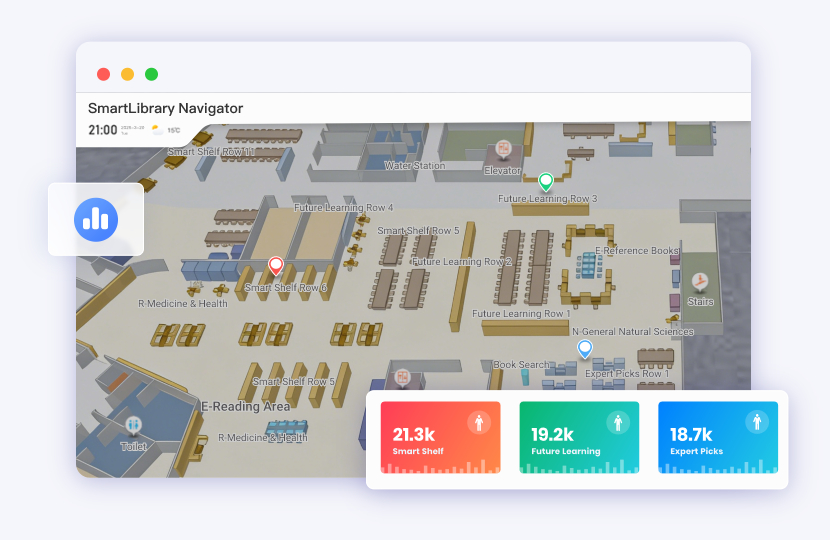Select the E-Reading Area label

point(246,407)
